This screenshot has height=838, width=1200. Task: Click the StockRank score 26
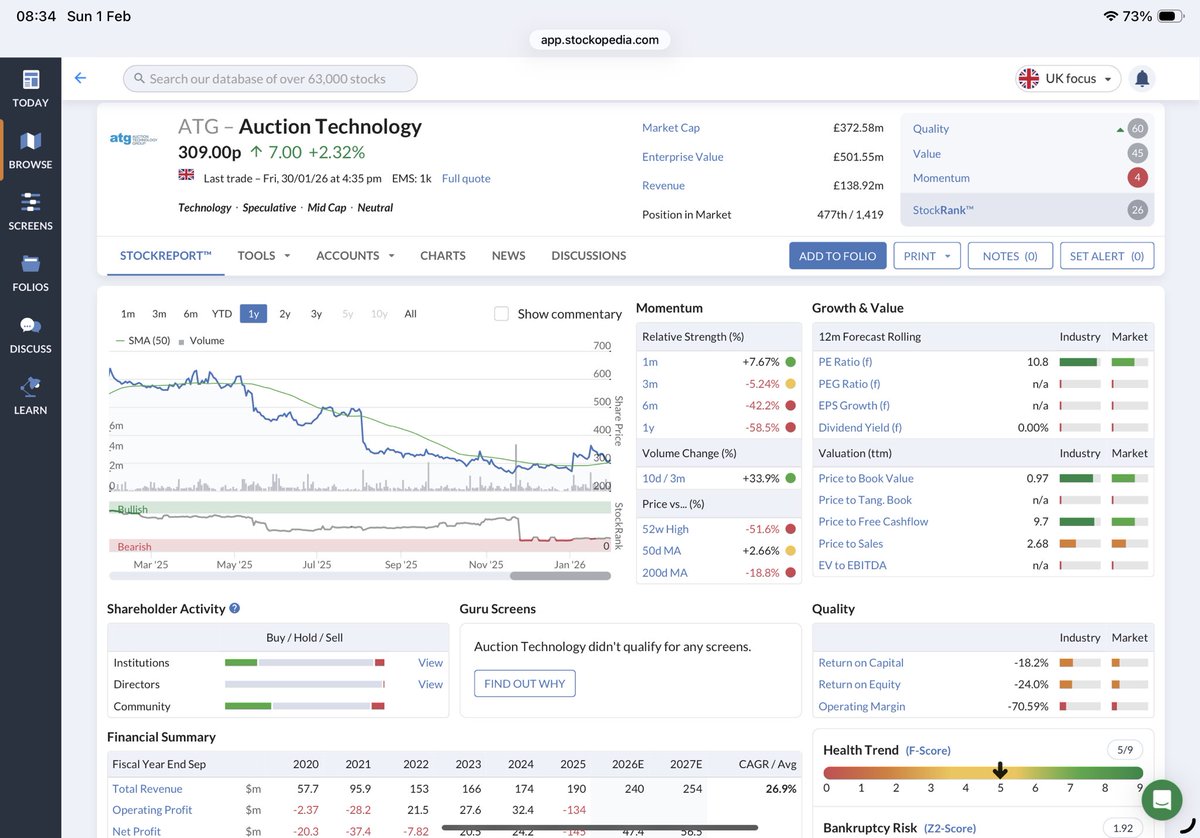coord(1137,210)
